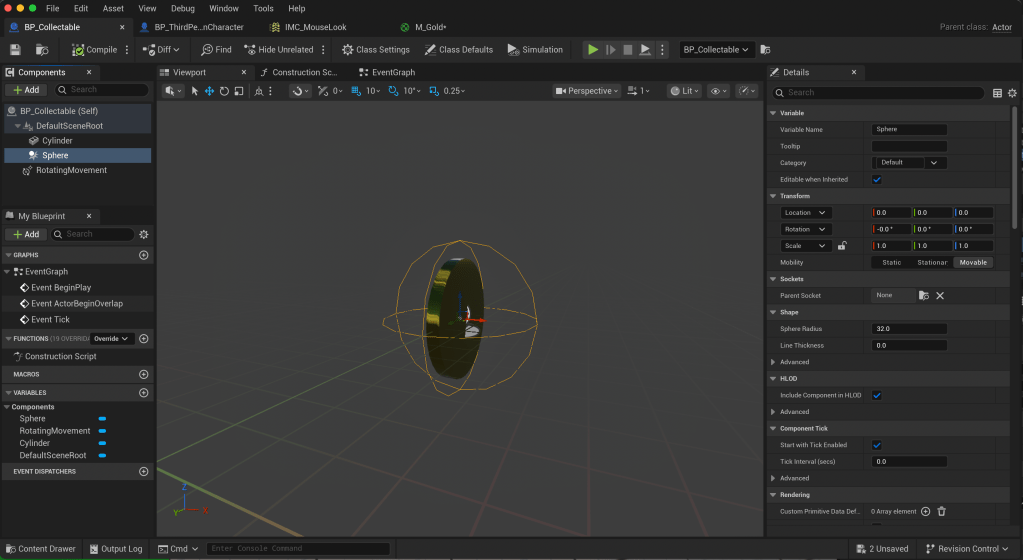The height and width of the screenshot is (560, 1023).
Task: Collapse the Transform section
Action: click(773, 196)
